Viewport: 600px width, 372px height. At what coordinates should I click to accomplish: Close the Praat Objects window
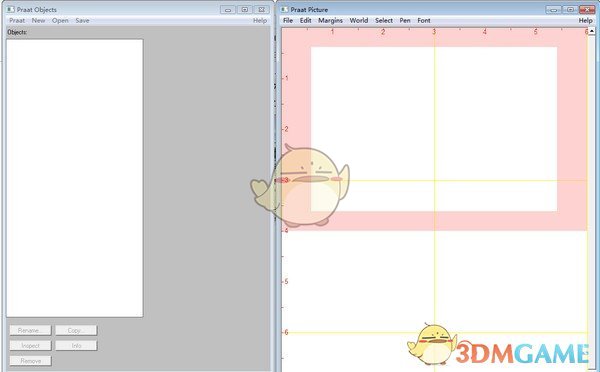261,10
